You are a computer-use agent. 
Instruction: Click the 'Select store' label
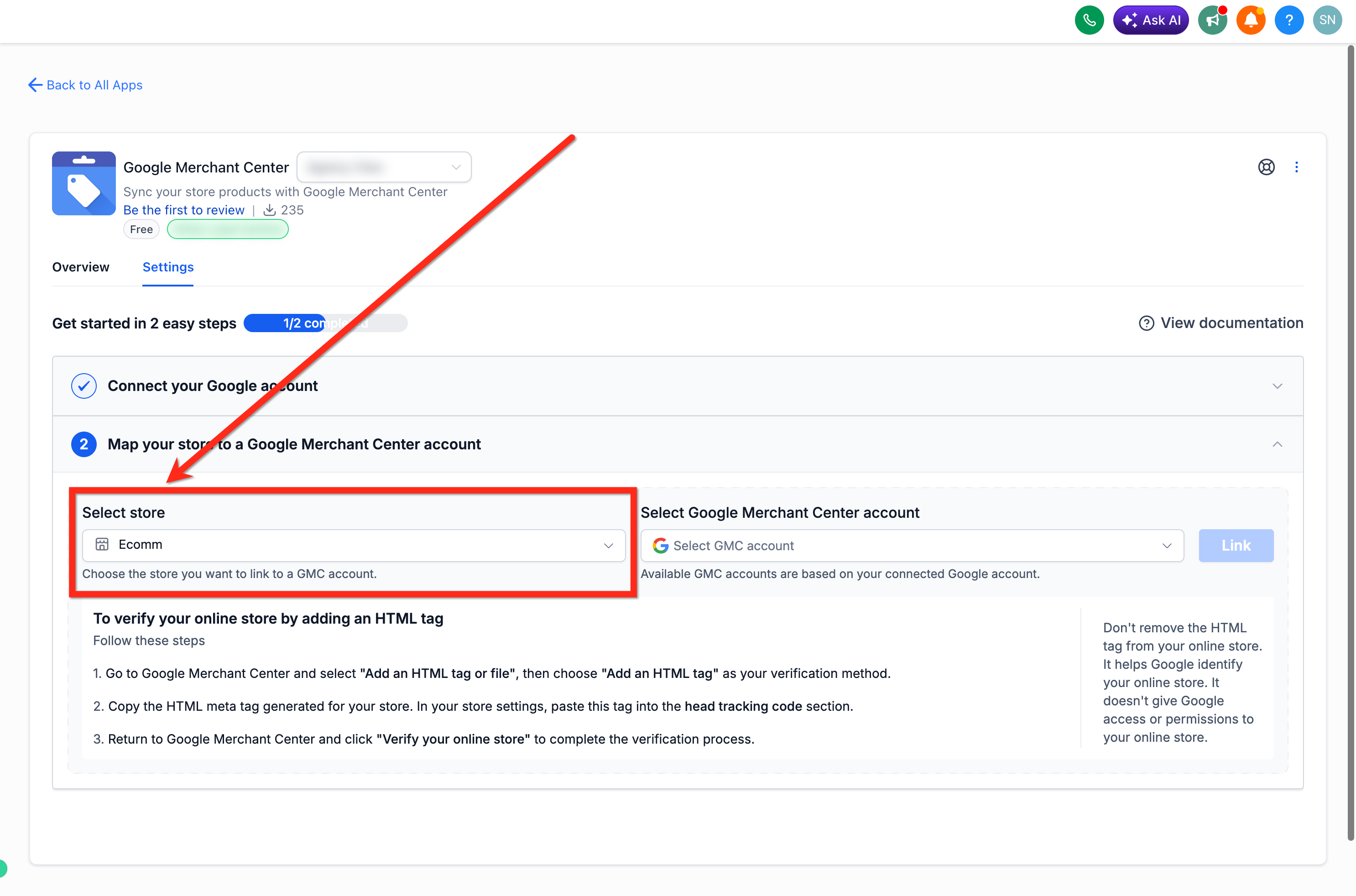point(124,513)
